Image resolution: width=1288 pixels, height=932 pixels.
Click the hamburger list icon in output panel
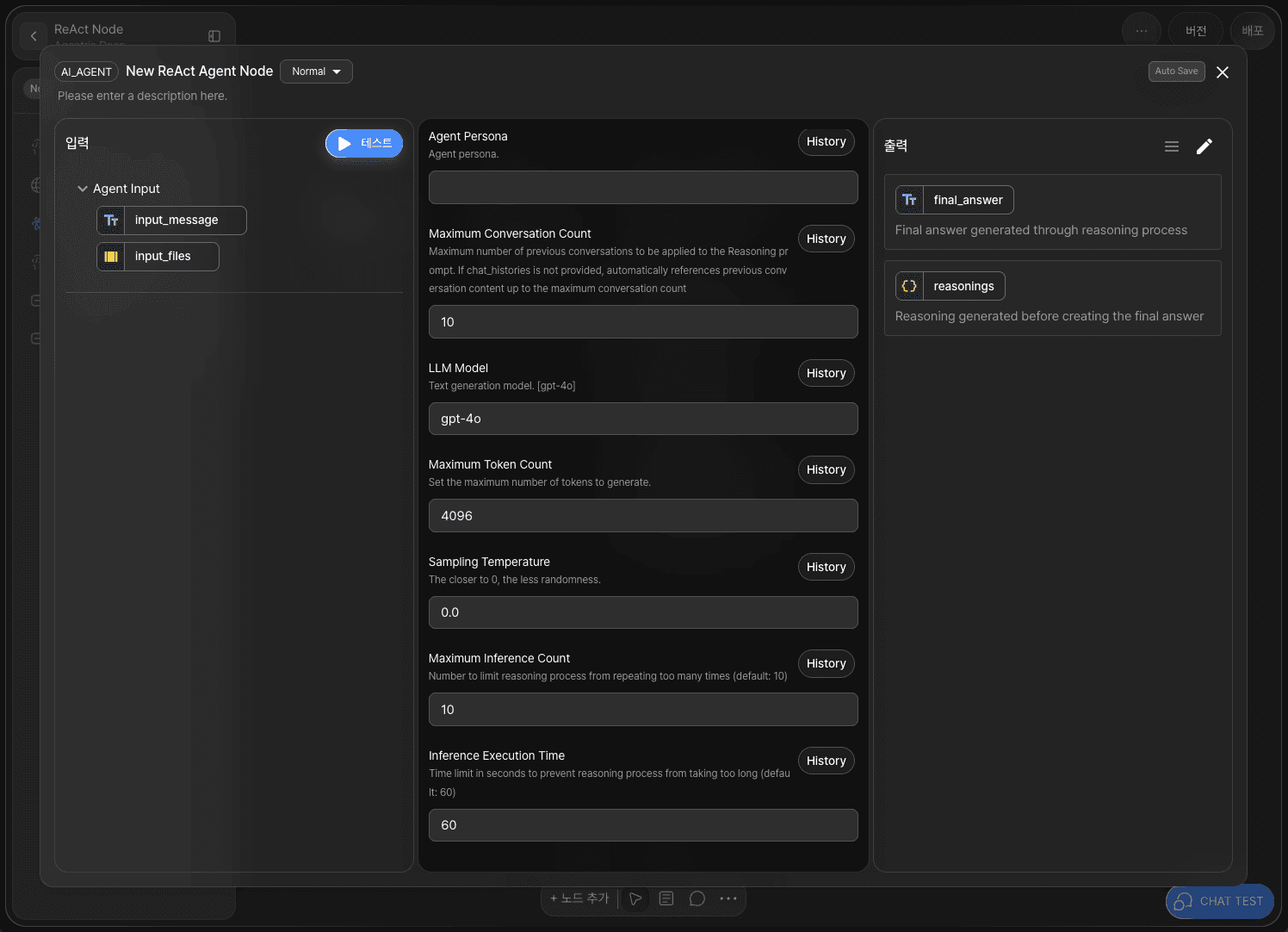[x=1171, y=146]
